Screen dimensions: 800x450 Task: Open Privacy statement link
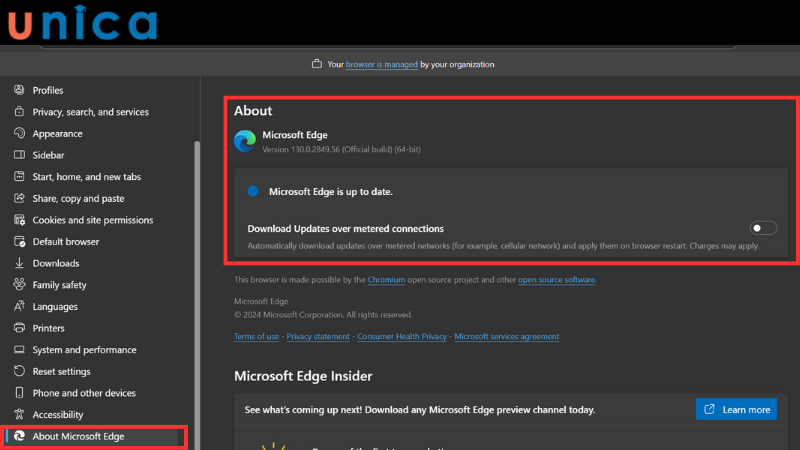pyautogui.click(x=318, y=336)
